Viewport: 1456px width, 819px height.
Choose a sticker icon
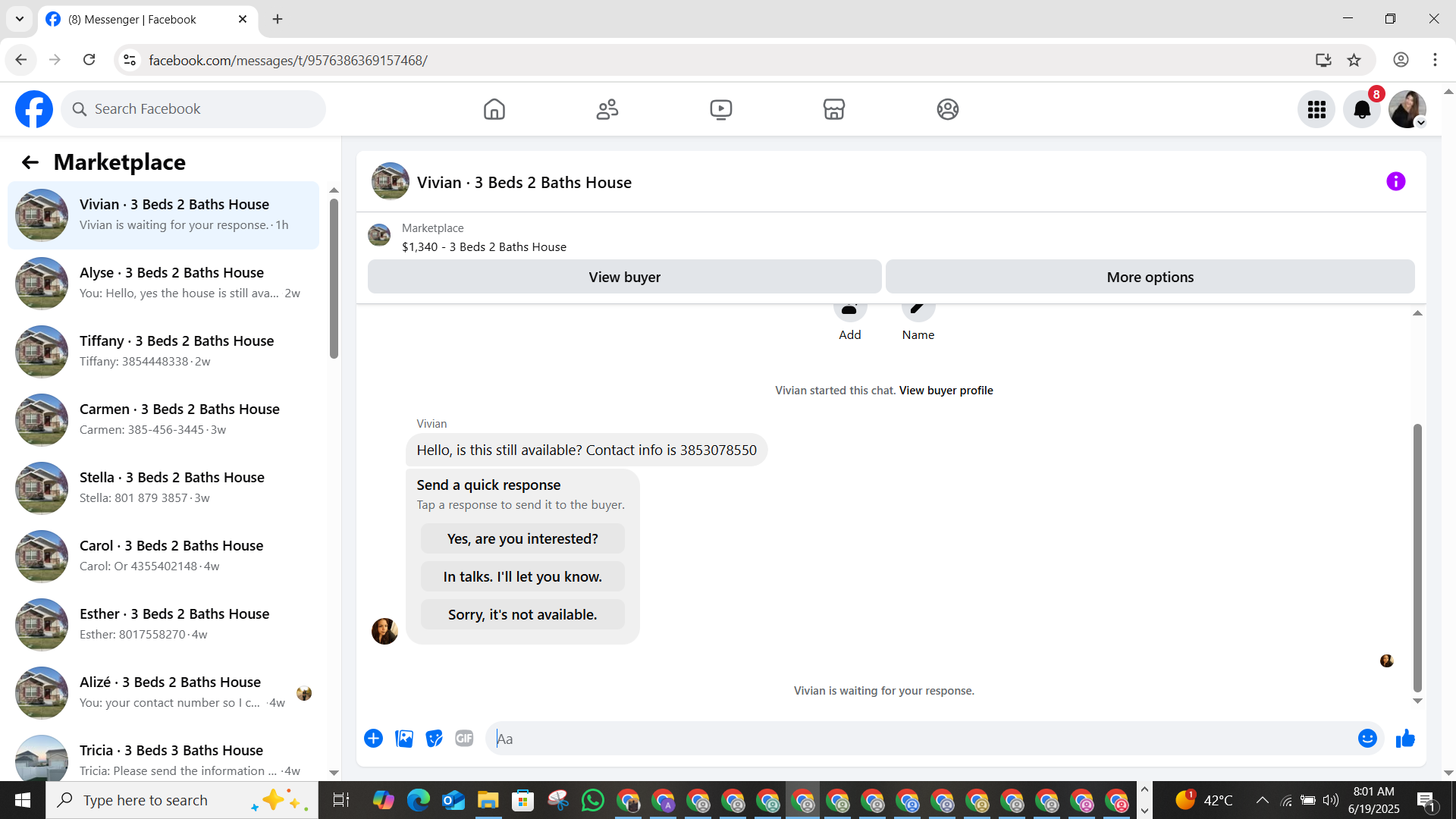click(434, 739)
